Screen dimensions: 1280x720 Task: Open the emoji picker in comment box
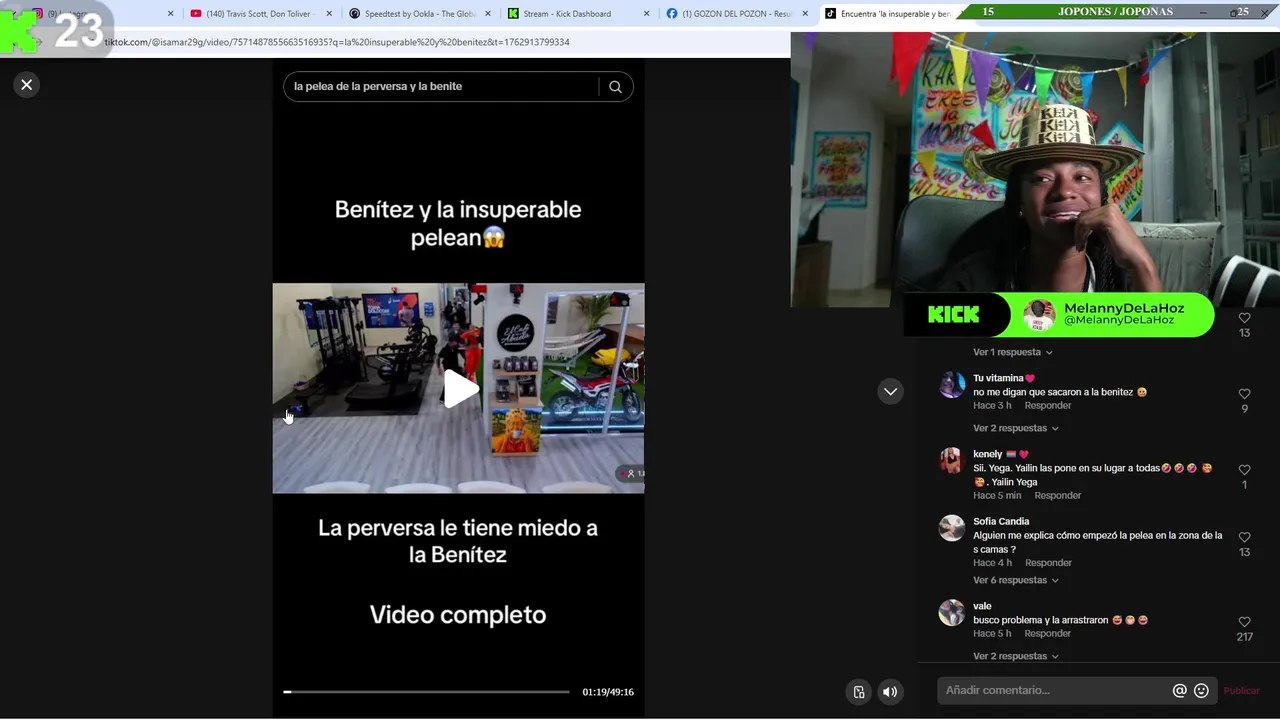coord(1201,691)
